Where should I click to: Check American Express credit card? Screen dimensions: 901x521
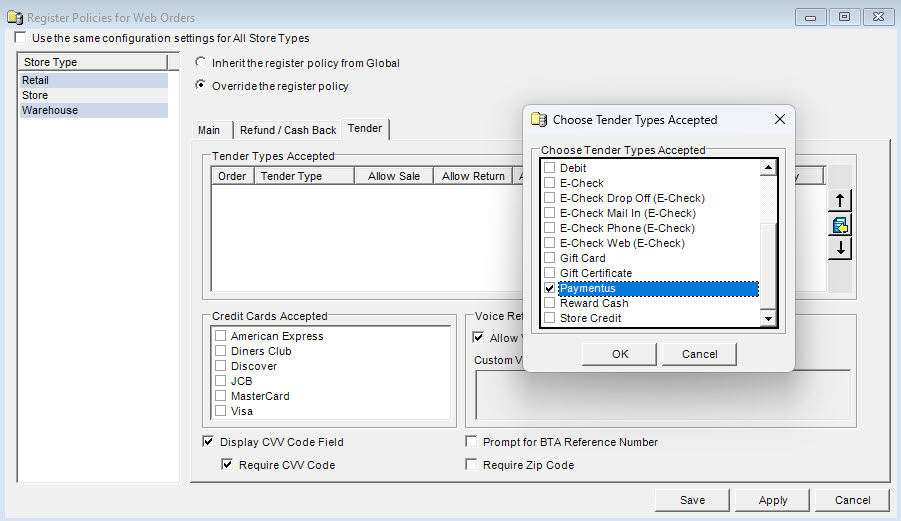tap(220, 335)
